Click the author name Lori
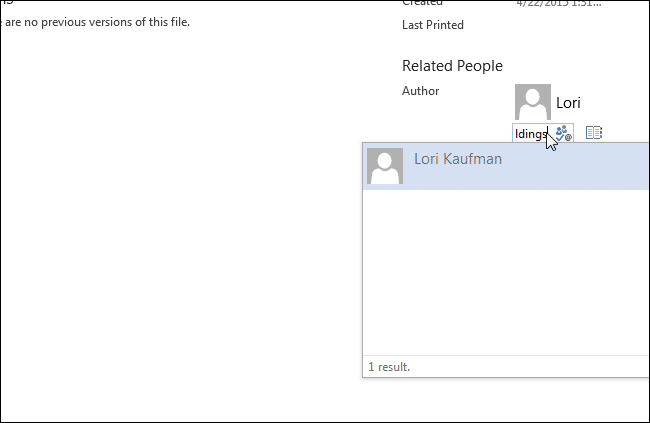 point(568,102)
